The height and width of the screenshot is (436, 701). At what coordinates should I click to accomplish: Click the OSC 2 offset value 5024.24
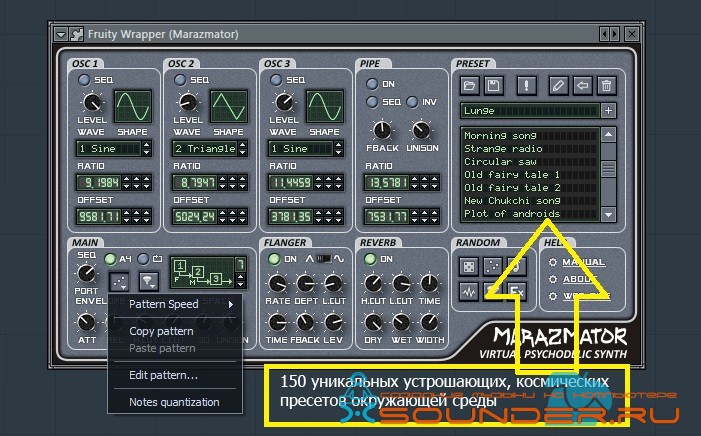pos(195,217)
